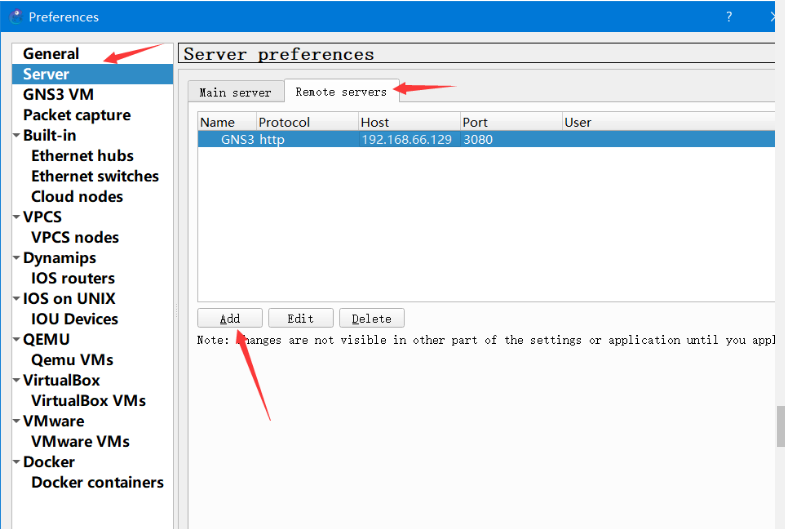The height and width of the screenshot is (529, 785).
Task: Click the 192.168.66.129 host cell
Action: click(x=409, y=139)
